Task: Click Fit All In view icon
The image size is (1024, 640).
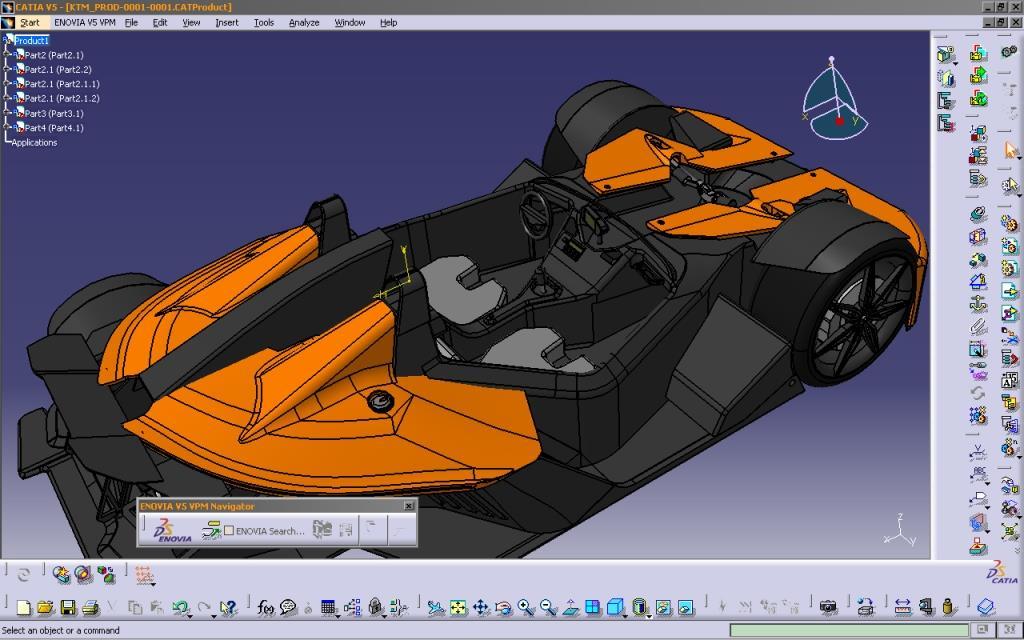Action: [x=458, y=608]
